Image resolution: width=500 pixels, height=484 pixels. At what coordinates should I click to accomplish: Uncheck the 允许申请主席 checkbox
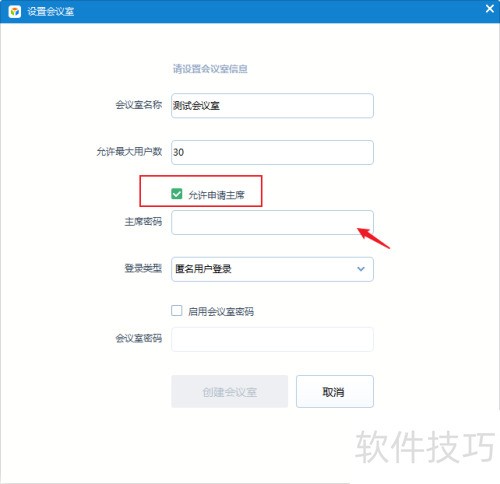click(x=177, y=194)
